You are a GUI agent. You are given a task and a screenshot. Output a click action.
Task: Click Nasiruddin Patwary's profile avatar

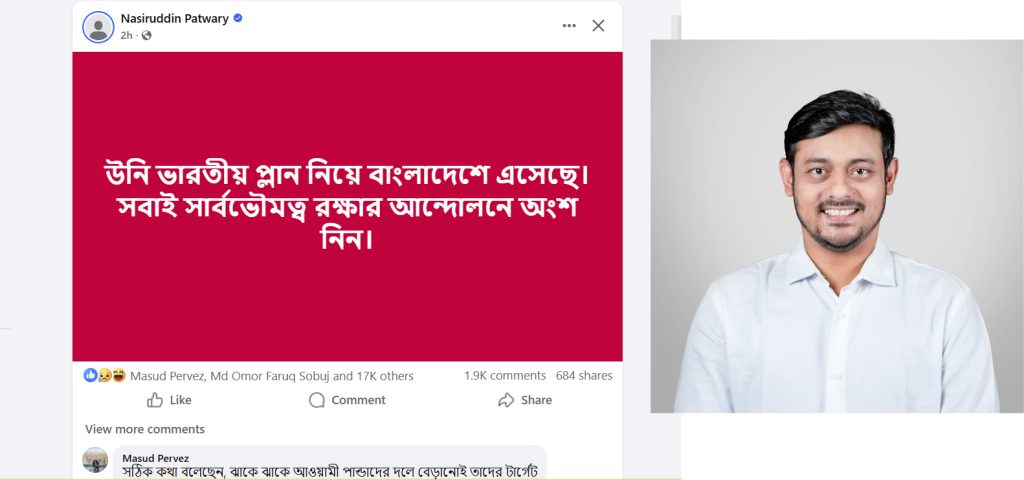coord(98,27)
